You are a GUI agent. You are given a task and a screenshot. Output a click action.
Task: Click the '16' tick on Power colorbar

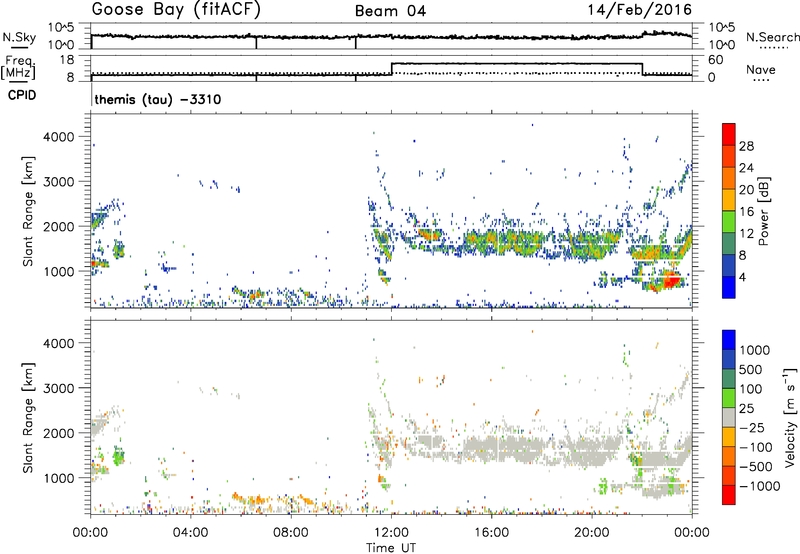[x=746, y=212]
